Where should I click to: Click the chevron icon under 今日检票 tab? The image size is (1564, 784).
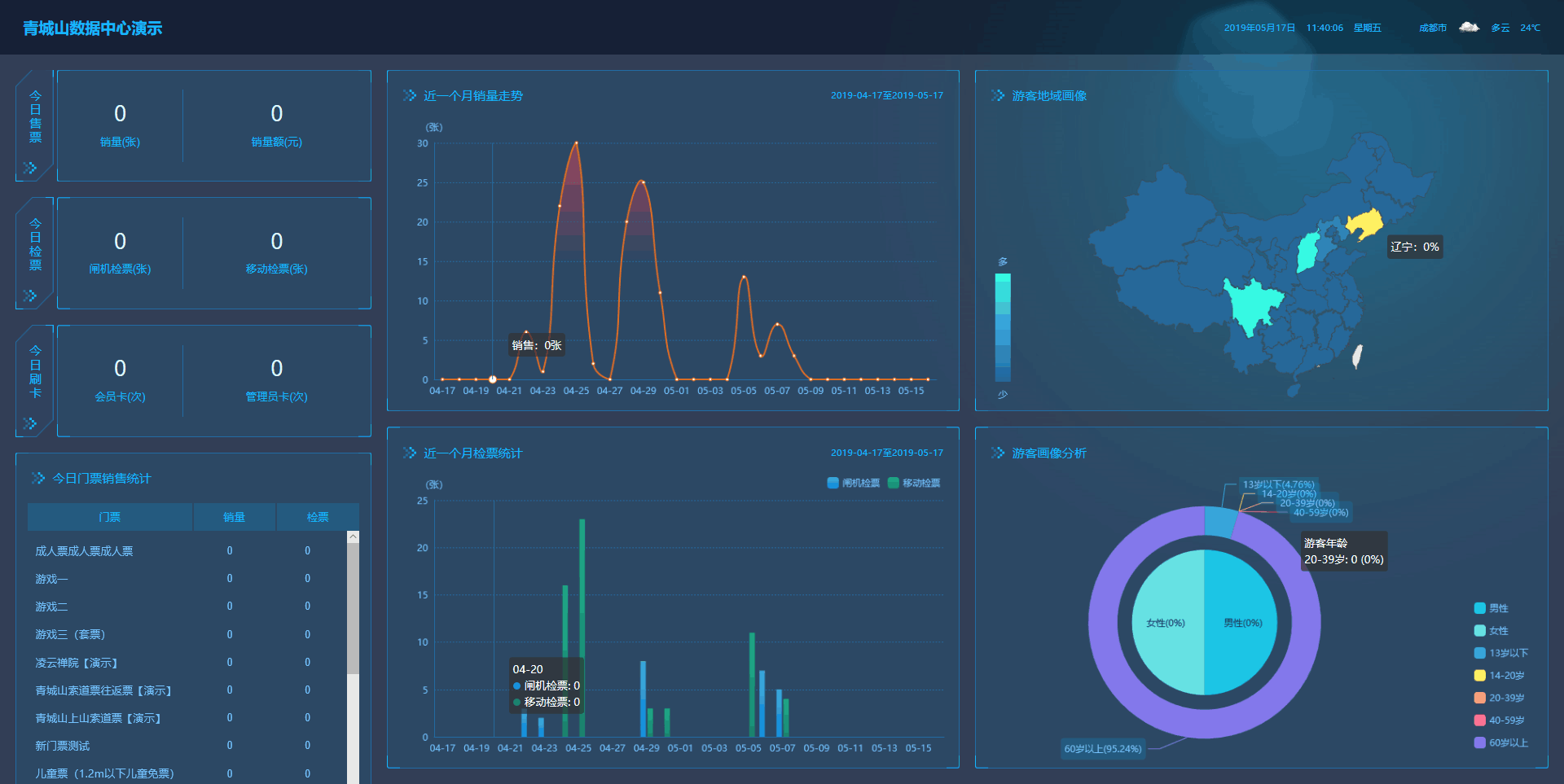(30, 296)
